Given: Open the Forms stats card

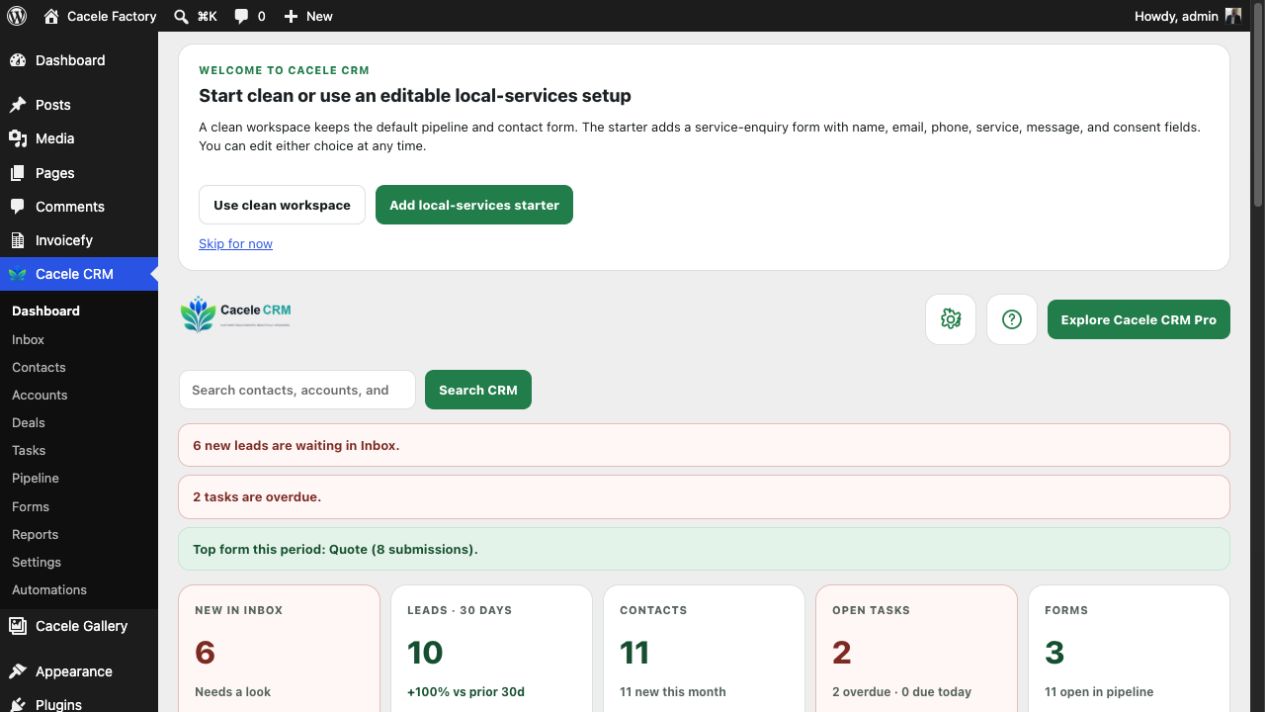Looking at the screenshot, I should (1129, 649).
